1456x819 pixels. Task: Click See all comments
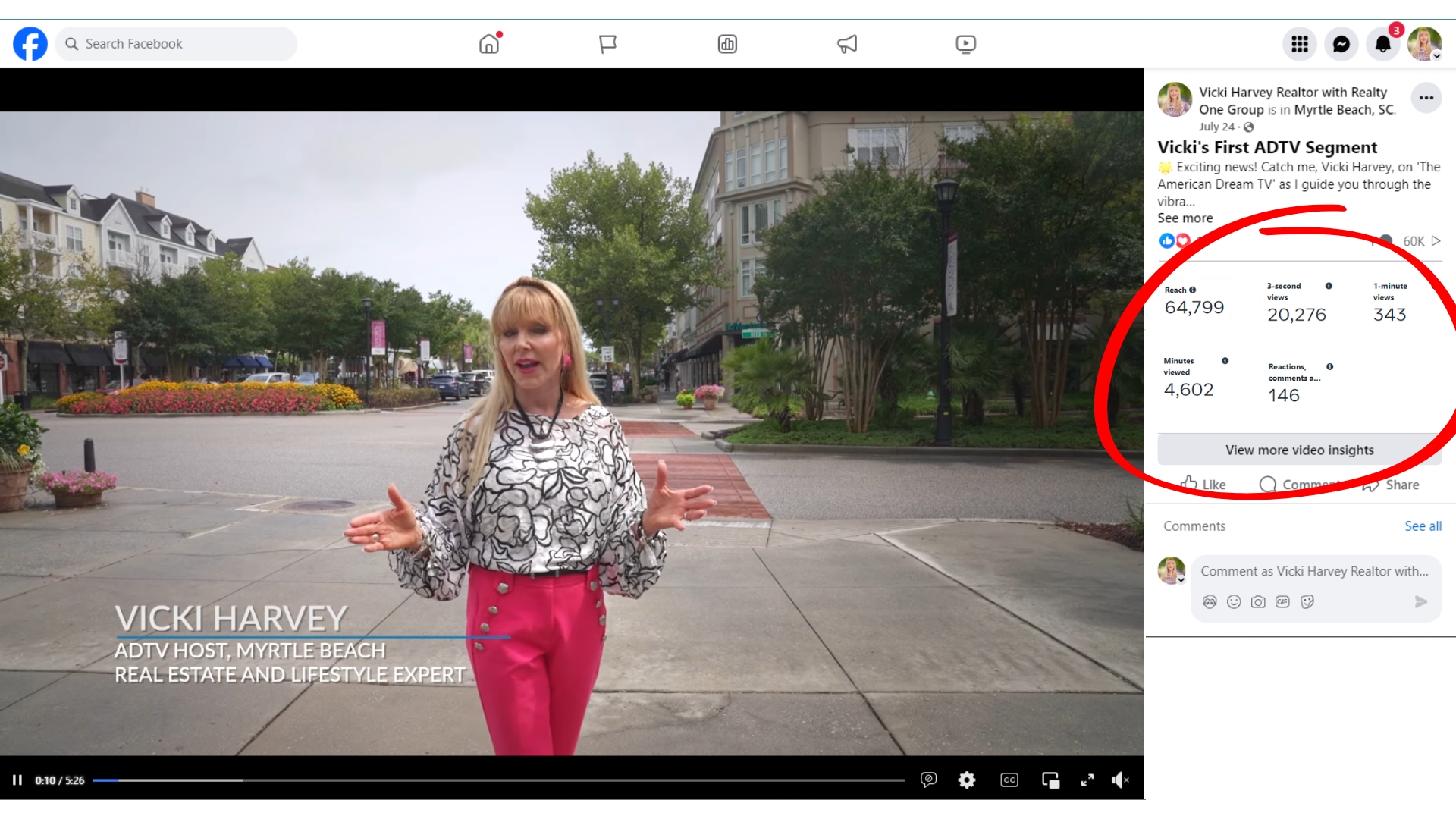pyautogui.click(x=1423, y=526)
